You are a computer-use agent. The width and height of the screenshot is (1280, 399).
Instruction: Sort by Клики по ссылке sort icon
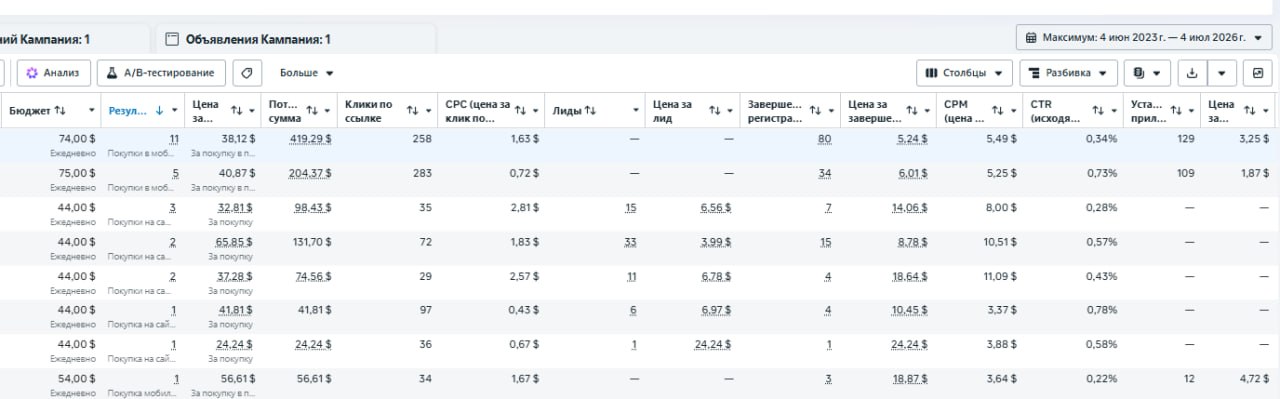point(412,110)
